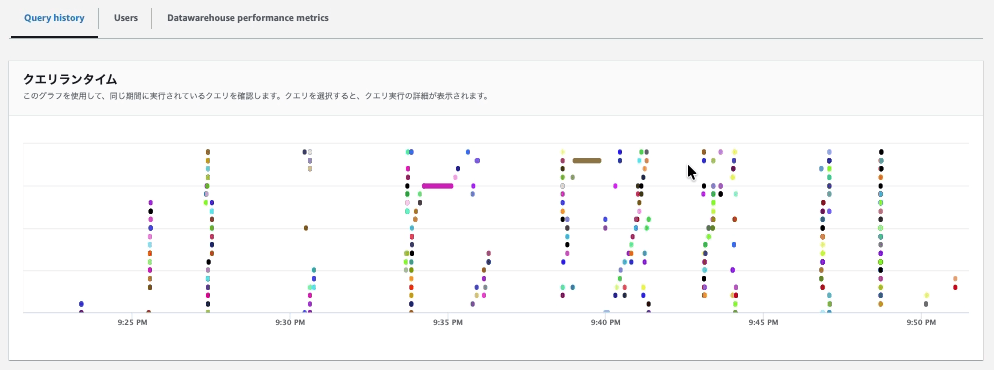This screenshot has width=994, height=370.
Task: Click the クエリランタイム heading
Action: click(70, 79)
